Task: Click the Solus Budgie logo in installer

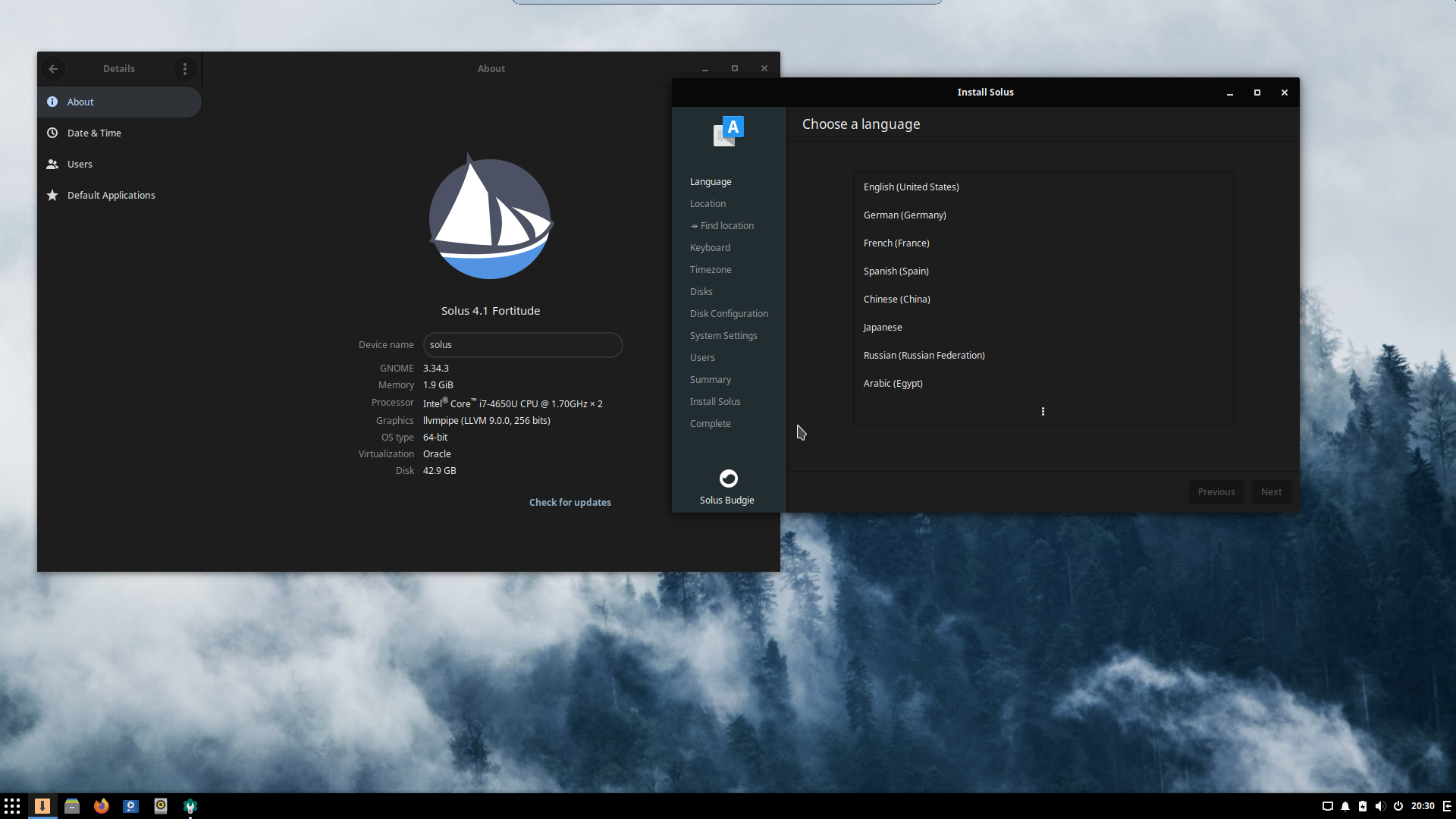Action: (728, 479)
